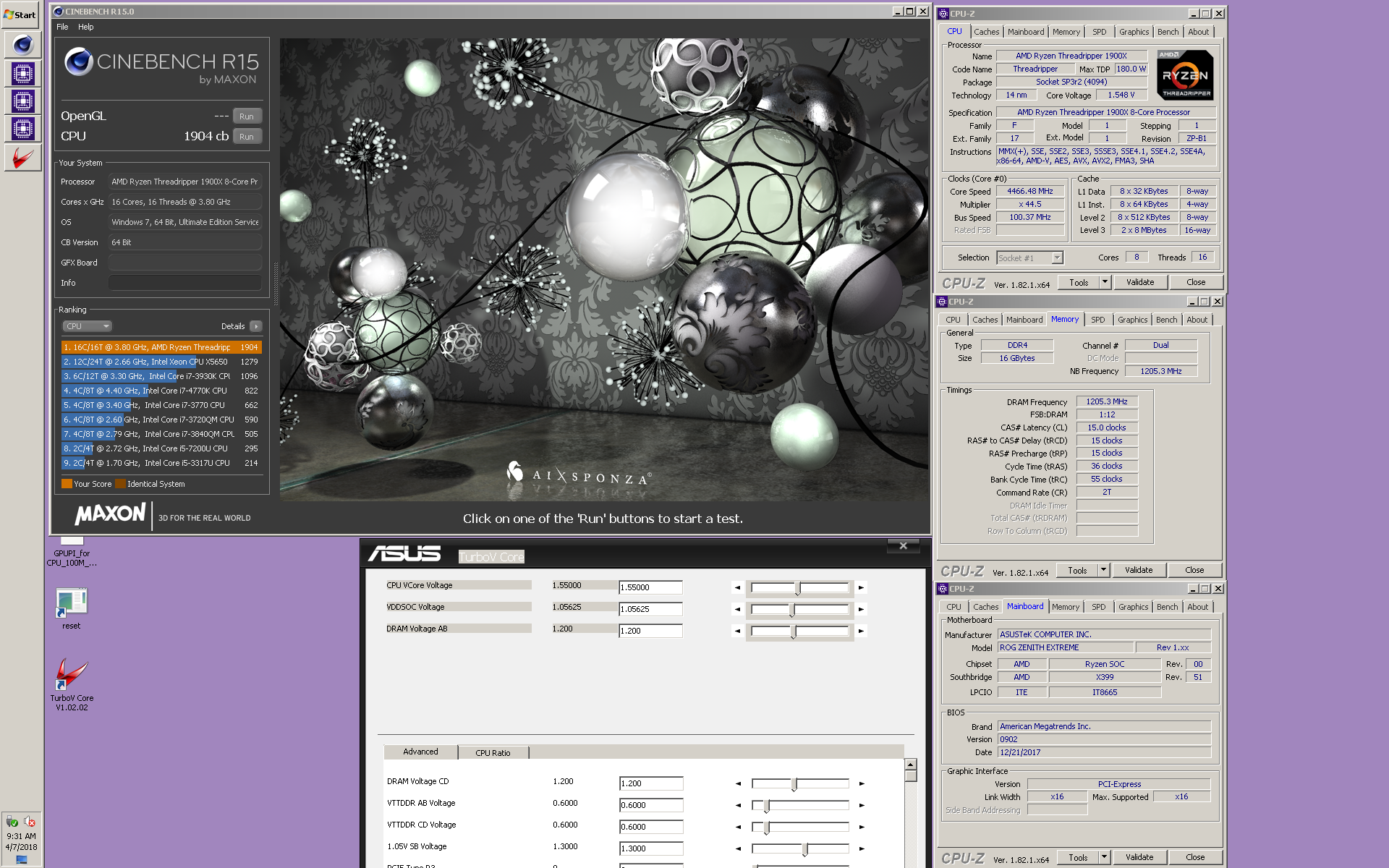Increase VDDSOC Voltage with right arrow
The image size is (1389, 868).
(x=861, y=609)
